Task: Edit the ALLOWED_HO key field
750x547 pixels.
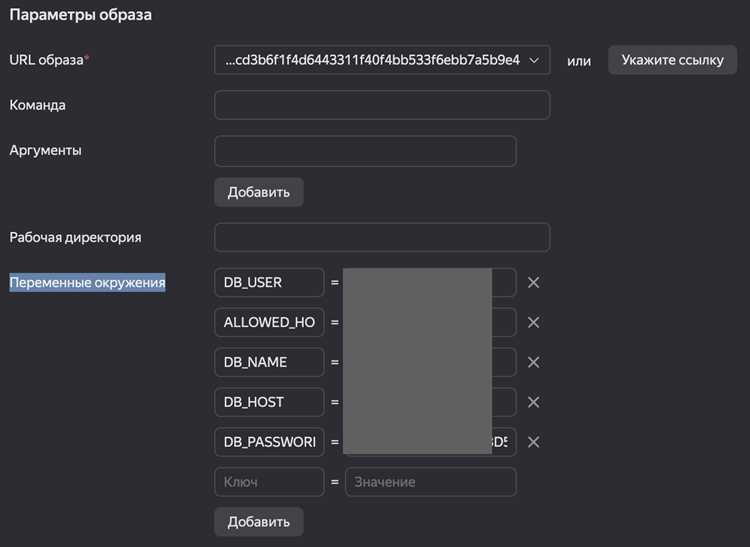Action: pyautogui.click(x=269, y=322)
